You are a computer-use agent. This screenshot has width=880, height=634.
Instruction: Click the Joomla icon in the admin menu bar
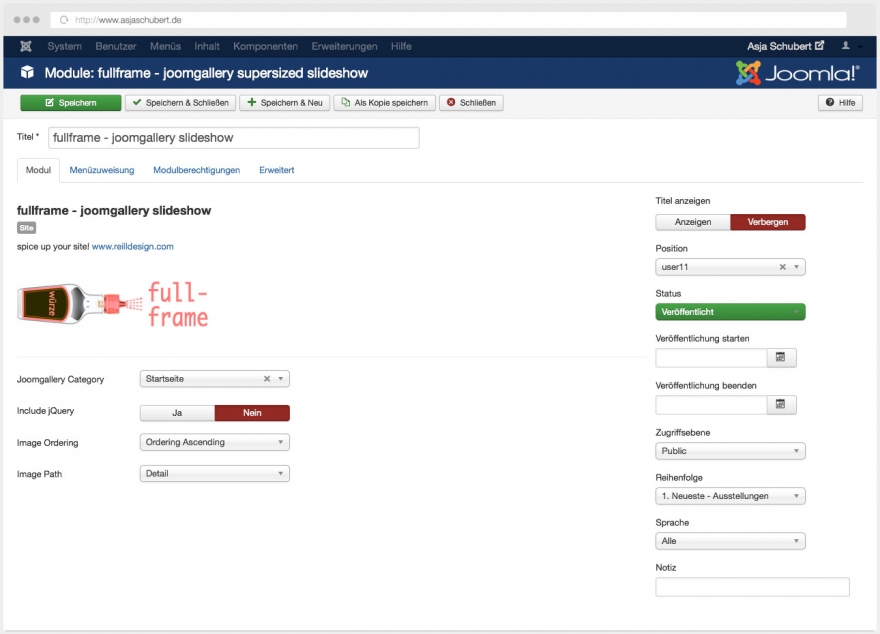point(26,46)
